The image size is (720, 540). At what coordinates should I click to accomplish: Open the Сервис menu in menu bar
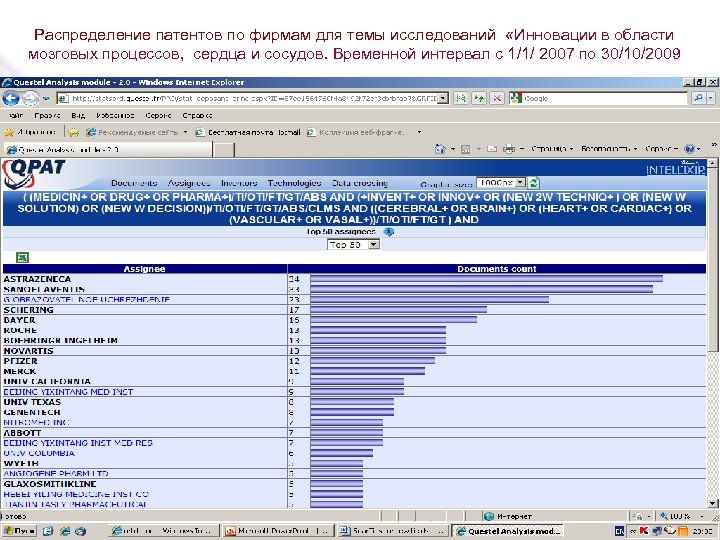coord(158,116)
